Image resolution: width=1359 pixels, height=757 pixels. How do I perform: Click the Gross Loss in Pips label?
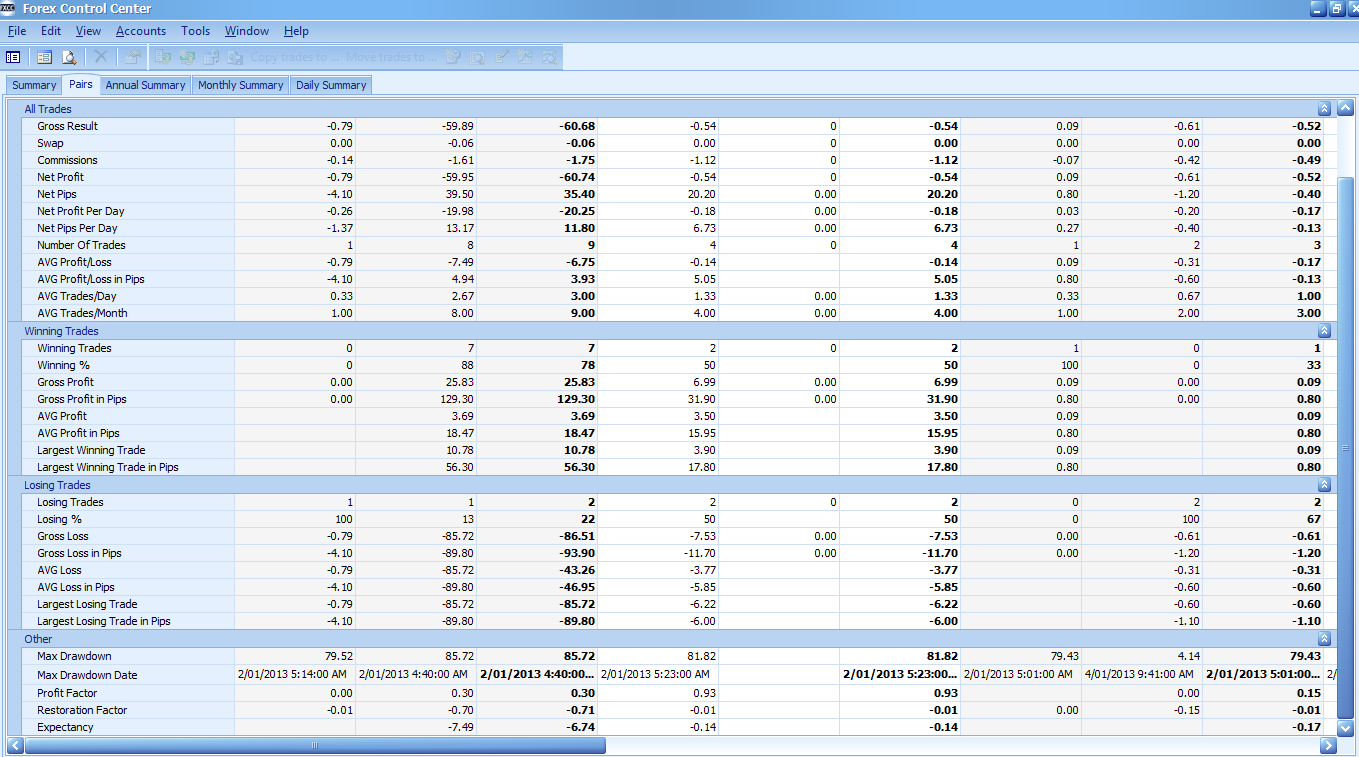[x=80, y=553]
